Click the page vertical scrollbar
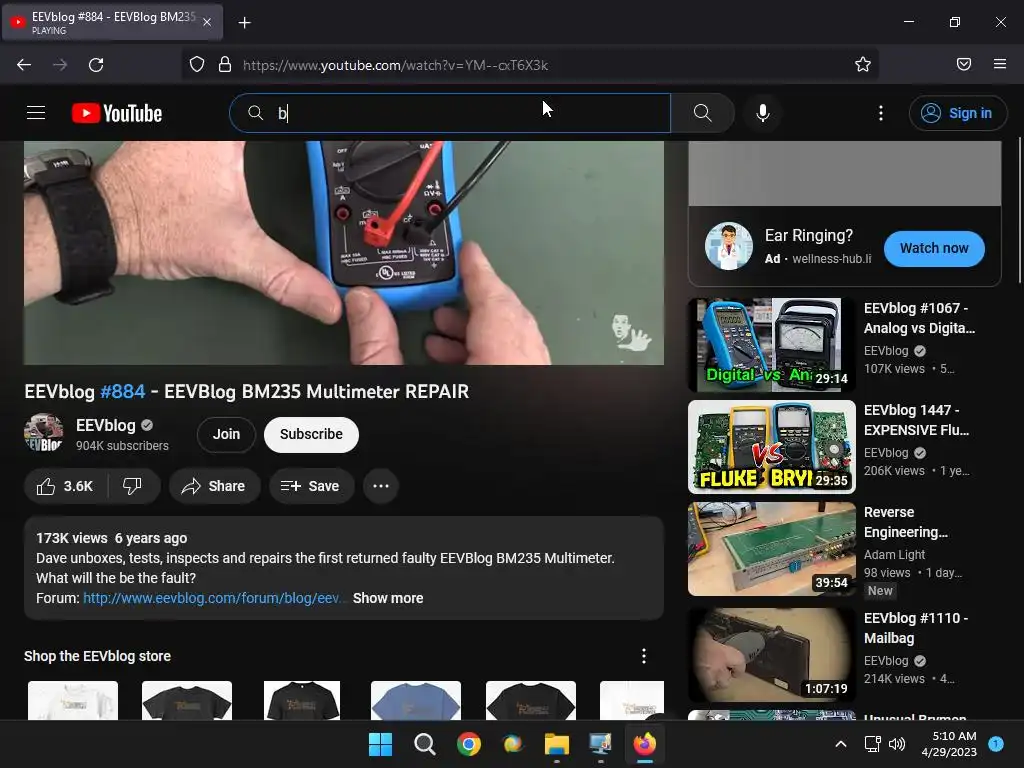The height and width of the screenshot is (768, 1024). (x=1019, y=210)
